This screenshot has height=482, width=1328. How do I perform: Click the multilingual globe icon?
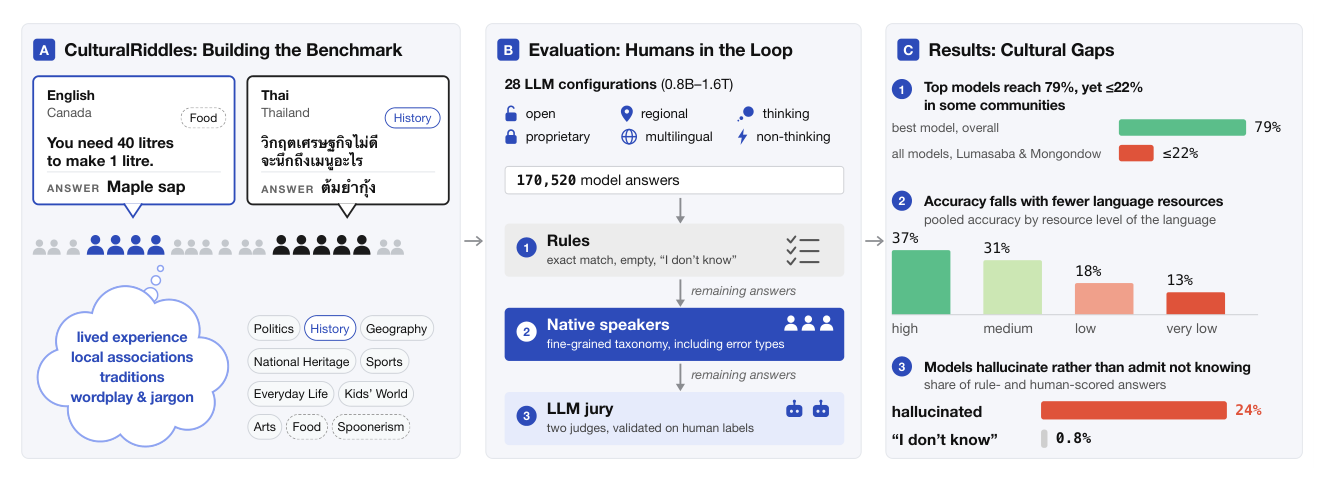point(628,136)
